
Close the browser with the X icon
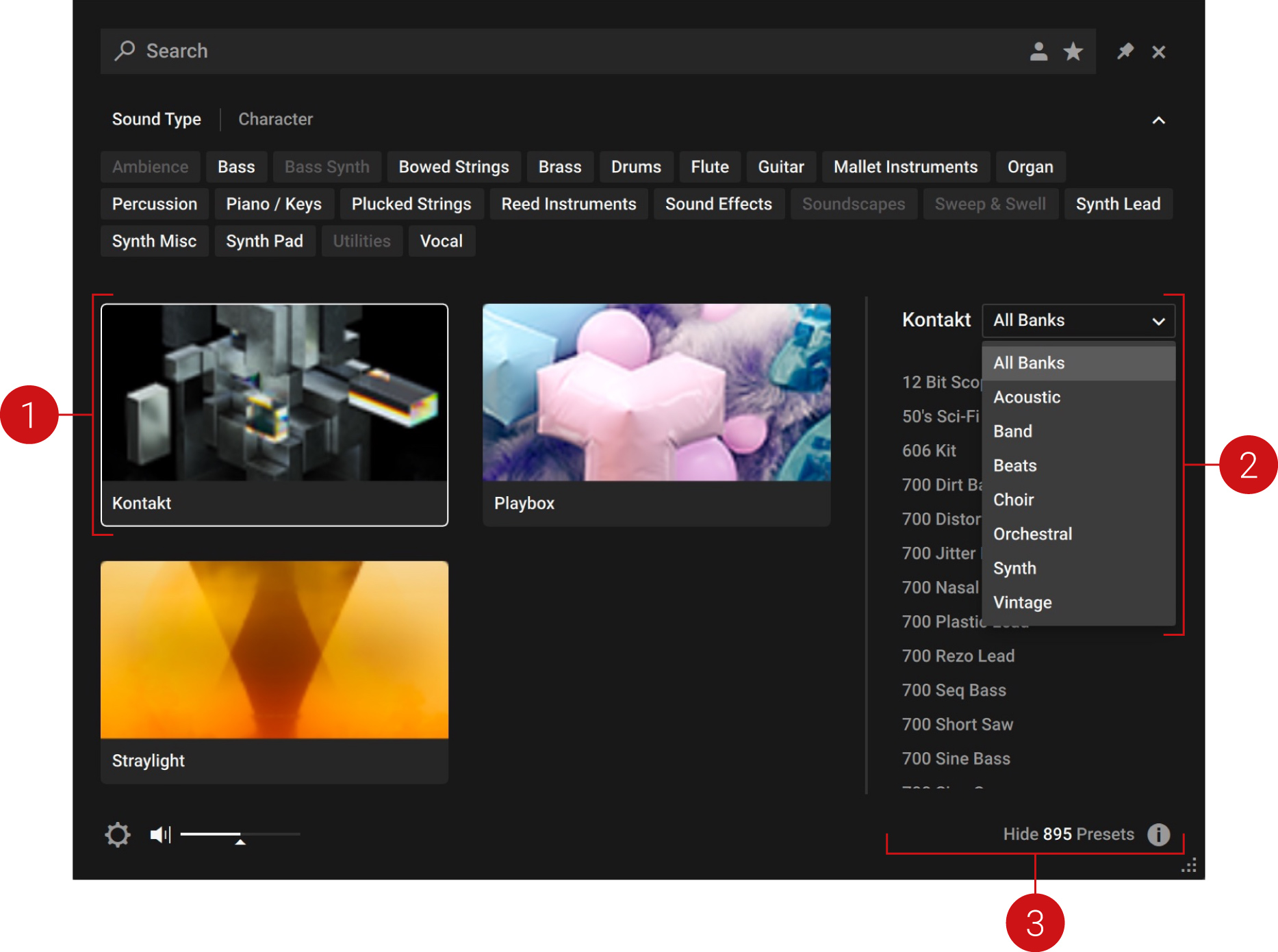[1158, 52]
